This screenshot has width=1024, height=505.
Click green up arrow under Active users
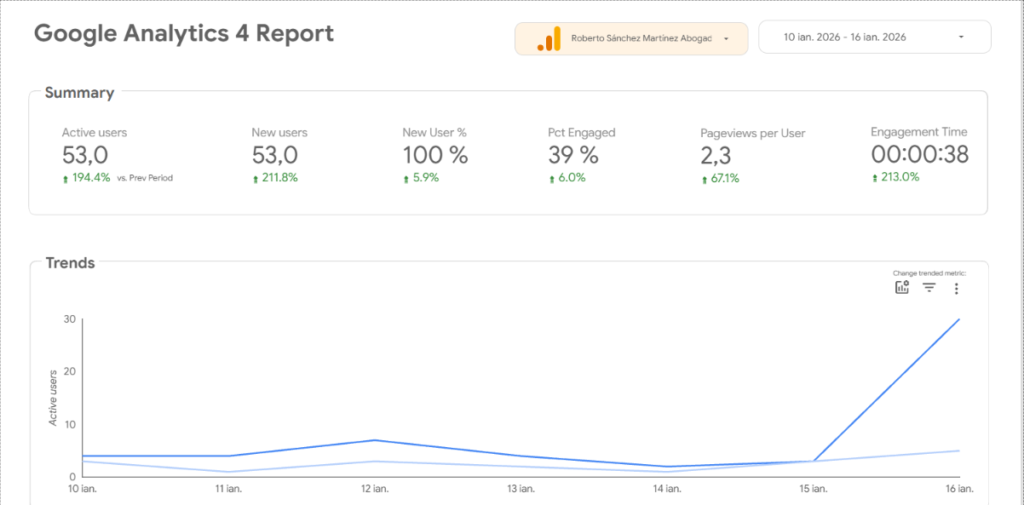[65, 178]
